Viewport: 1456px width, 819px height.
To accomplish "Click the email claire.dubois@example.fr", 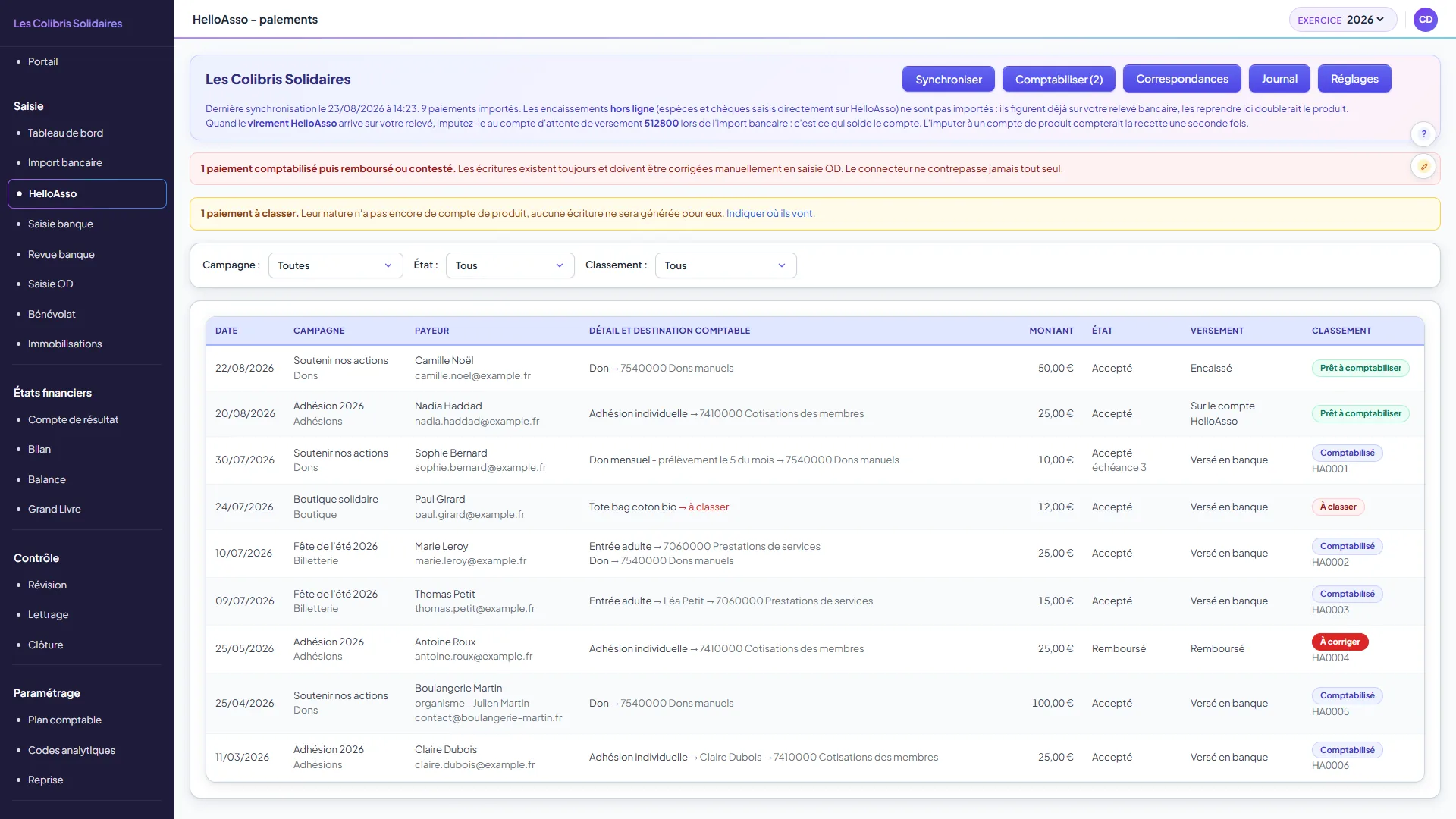I will [475, 764].
